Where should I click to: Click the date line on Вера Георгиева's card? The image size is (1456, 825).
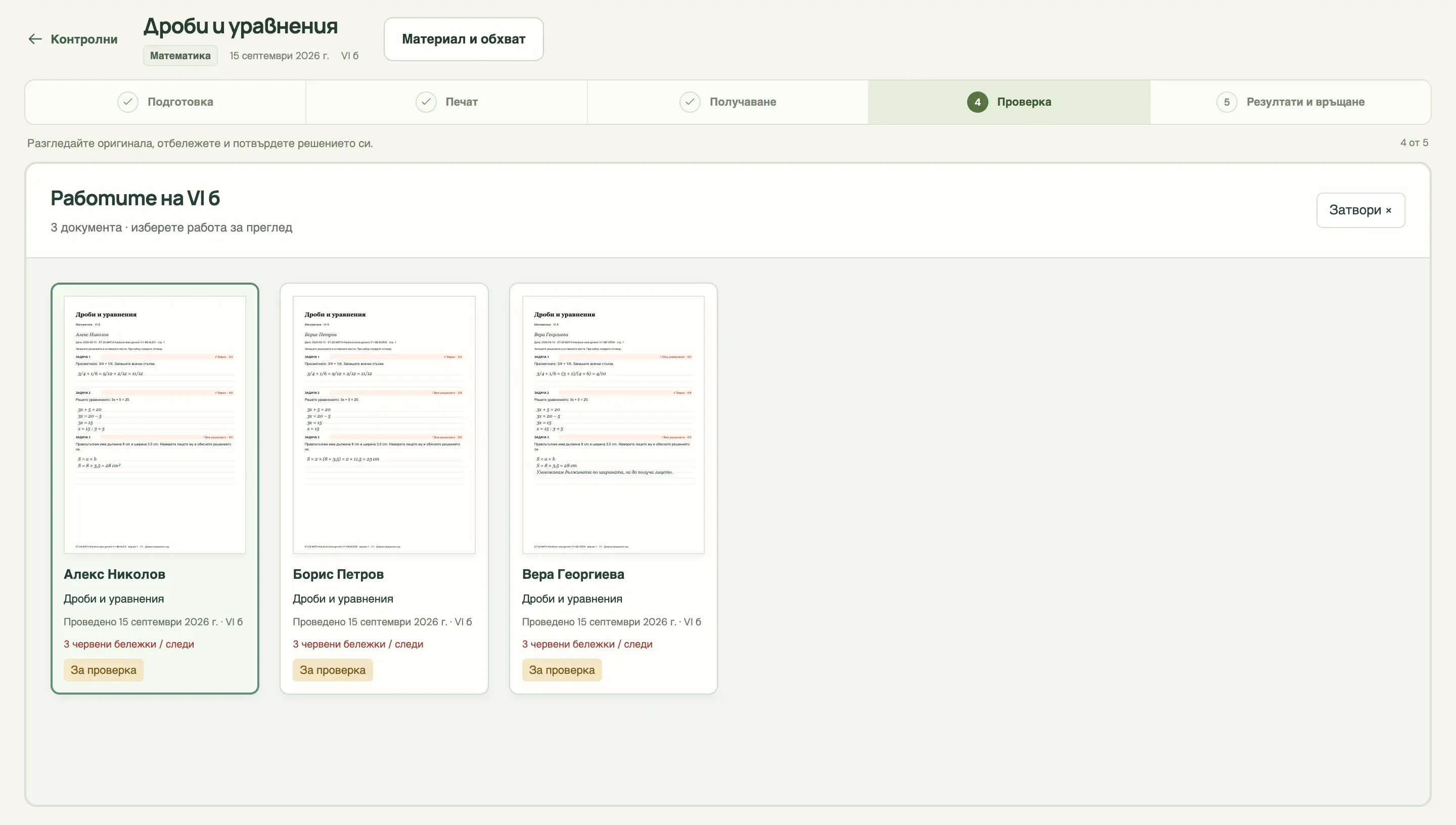pos(611,622)
